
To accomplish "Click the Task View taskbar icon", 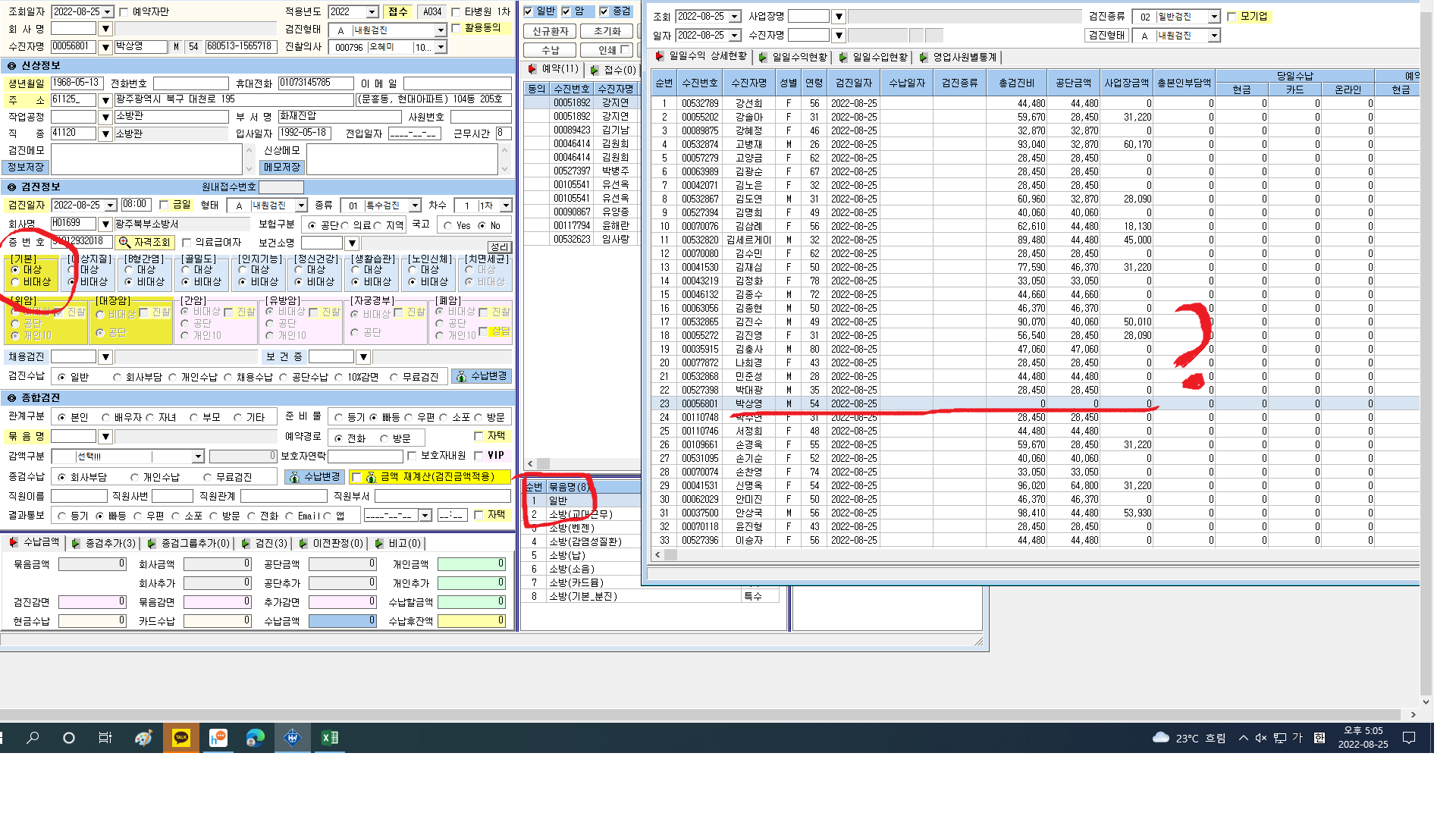I will tap(105, 738).
